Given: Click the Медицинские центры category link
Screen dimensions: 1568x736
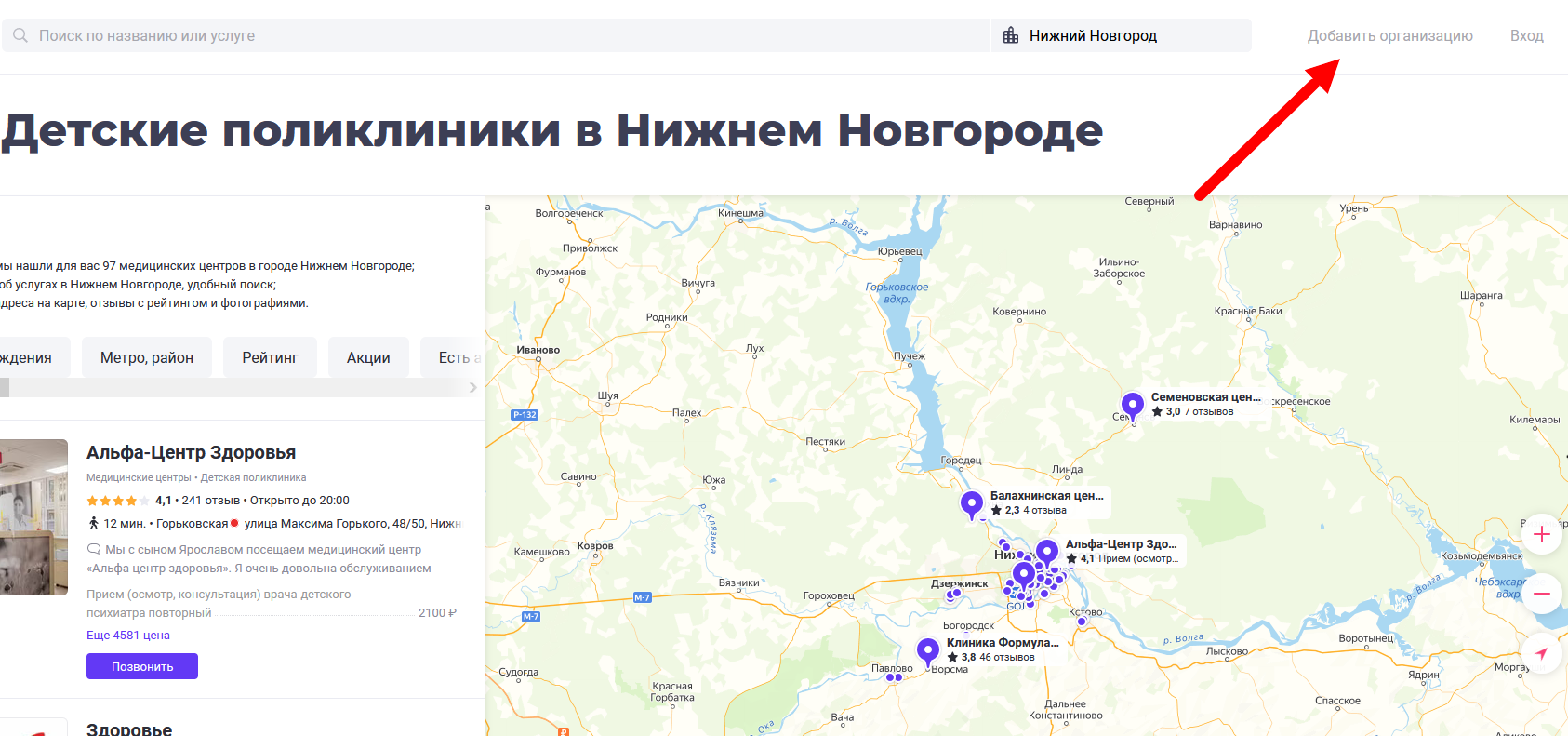Looking at the screenshot, I should coord(139,477).
